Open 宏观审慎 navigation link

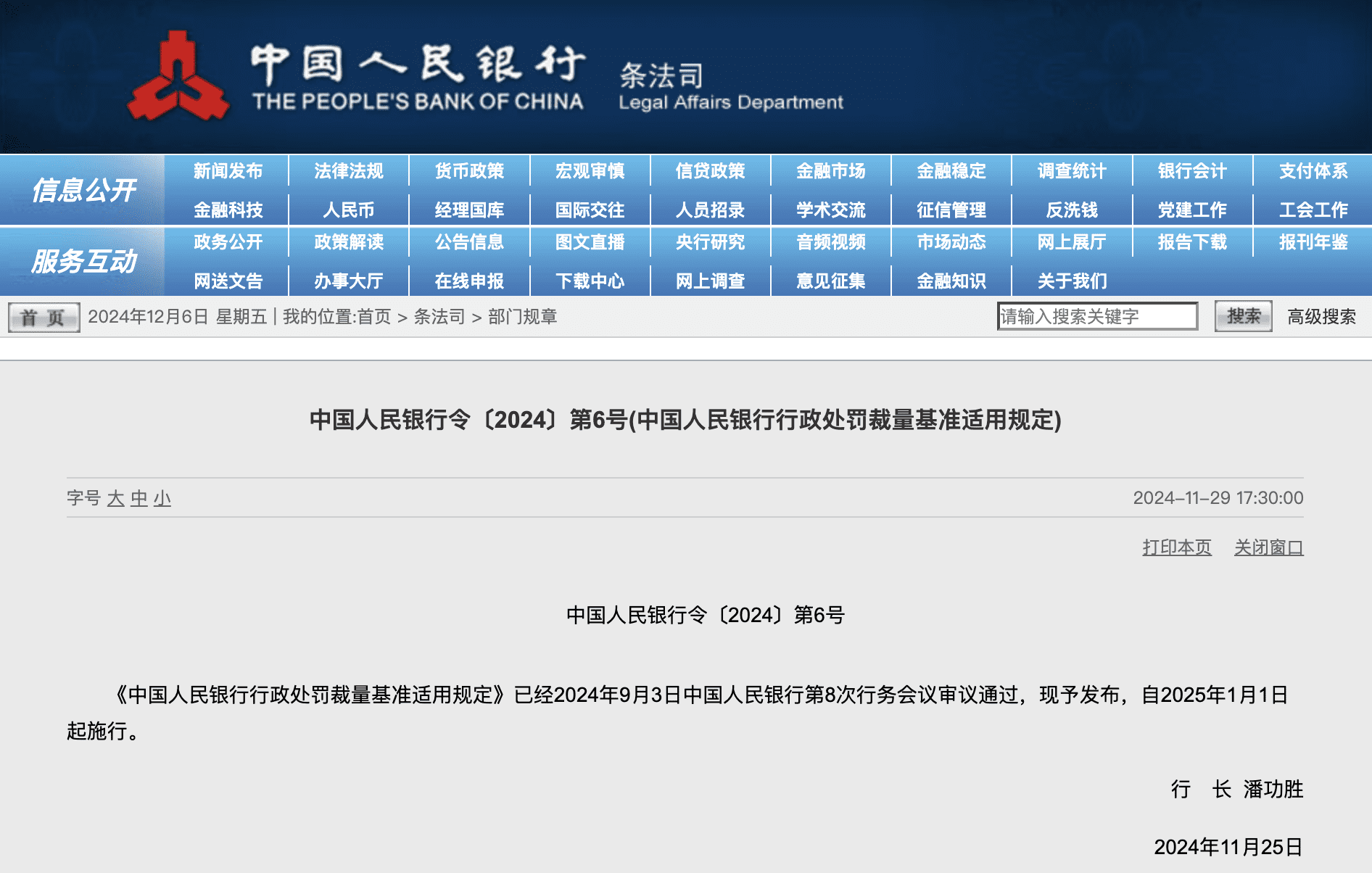[590, 171]
